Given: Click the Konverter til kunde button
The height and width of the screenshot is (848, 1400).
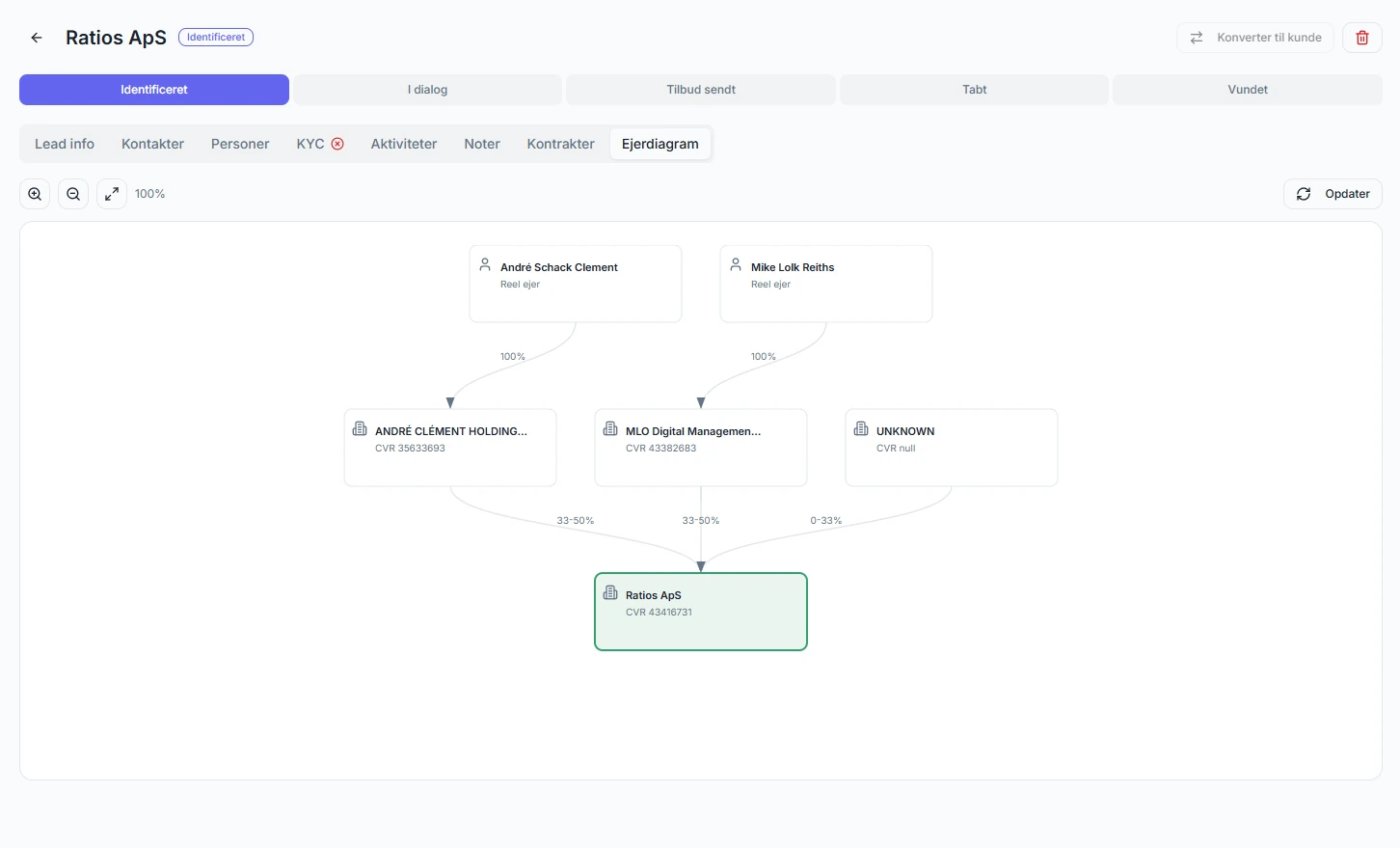Looking at the screenshot, I should [1255, 38].
